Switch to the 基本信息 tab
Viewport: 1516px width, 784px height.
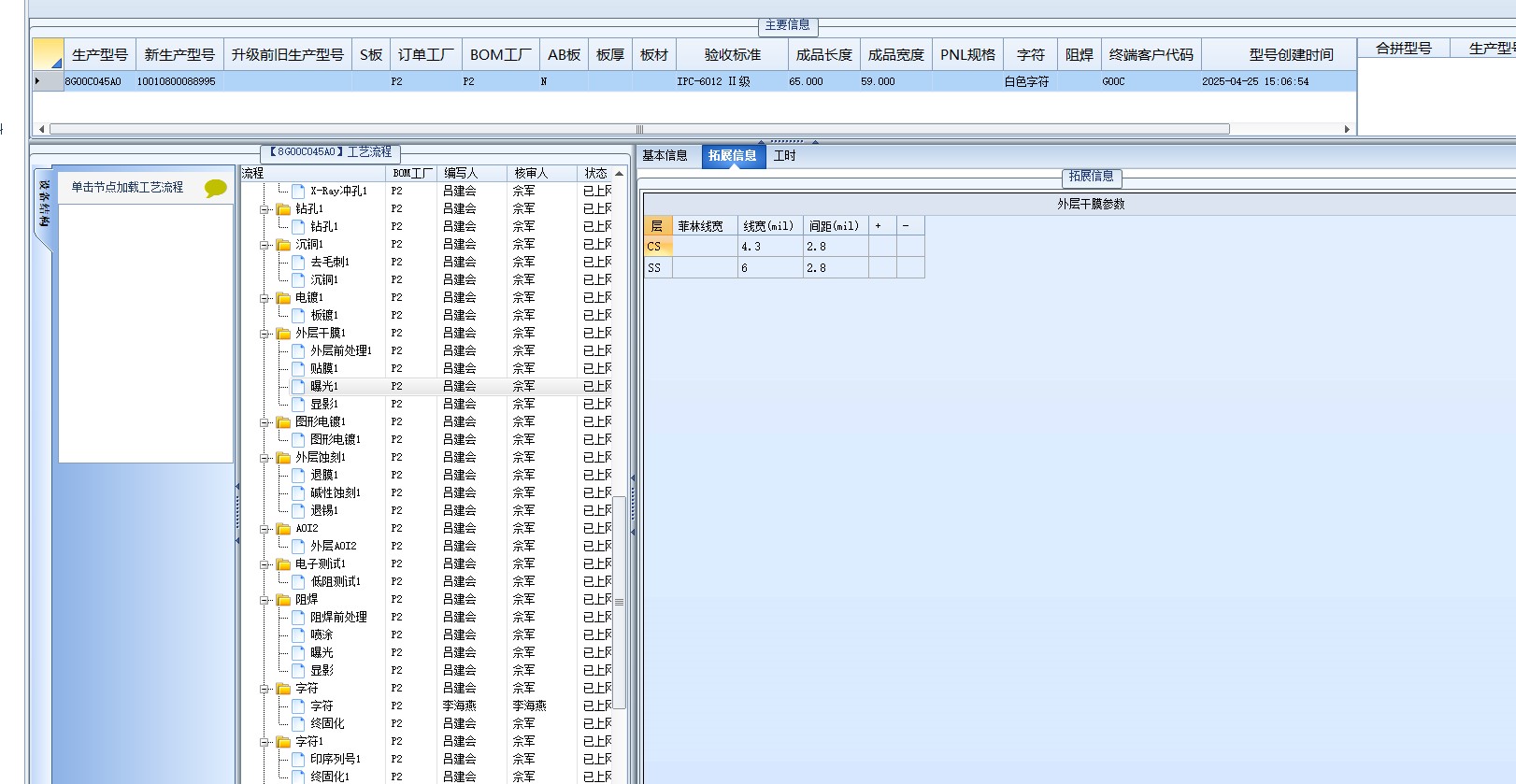pyautogui.click(x=665, y=156)
